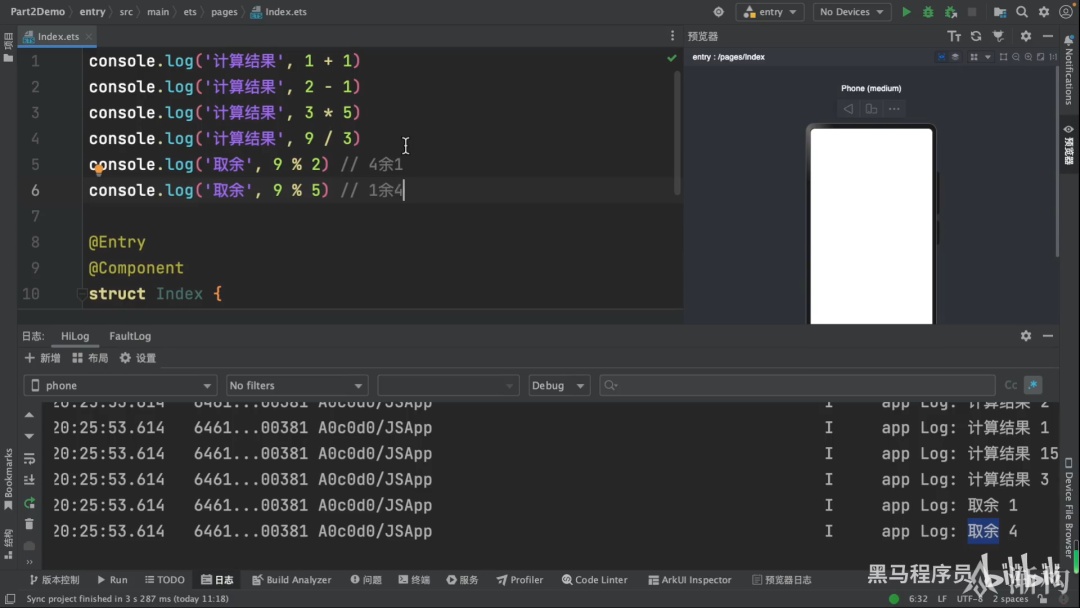The height and width of the screenshot is (608, 1080).
Task: Expand the No filters dropdown
Action: tap(296, 385)
